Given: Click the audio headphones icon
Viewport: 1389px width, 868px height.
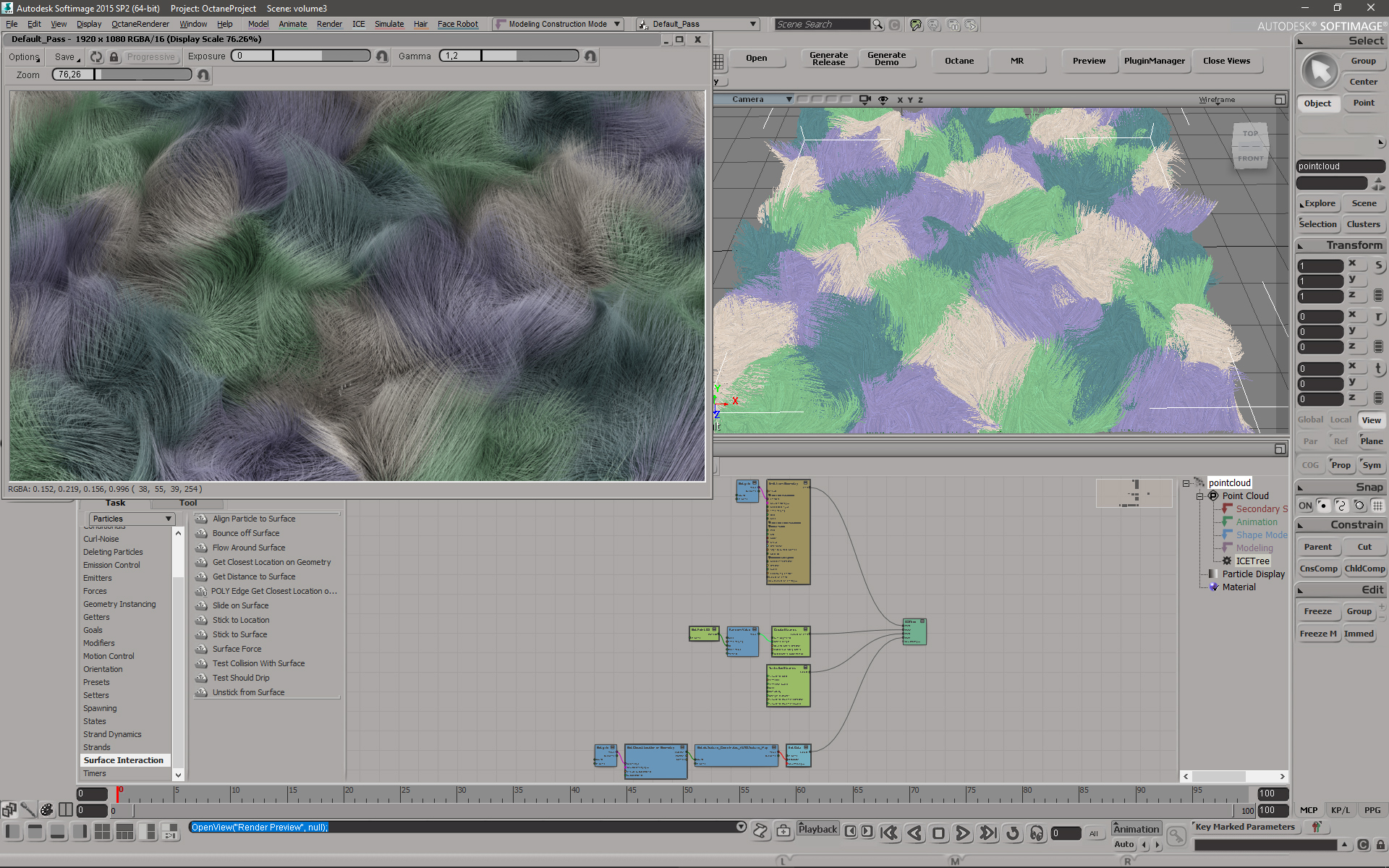Looking at the screenshot, I should [1037, 833].
